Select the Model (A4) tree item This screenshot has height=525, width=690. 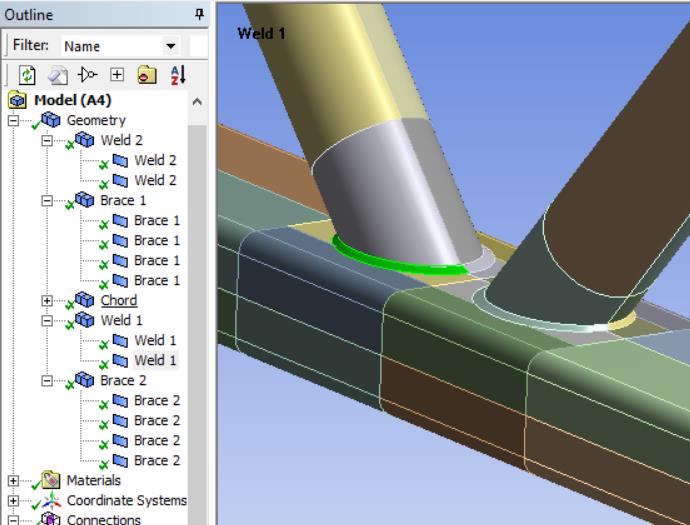(73, 100)
